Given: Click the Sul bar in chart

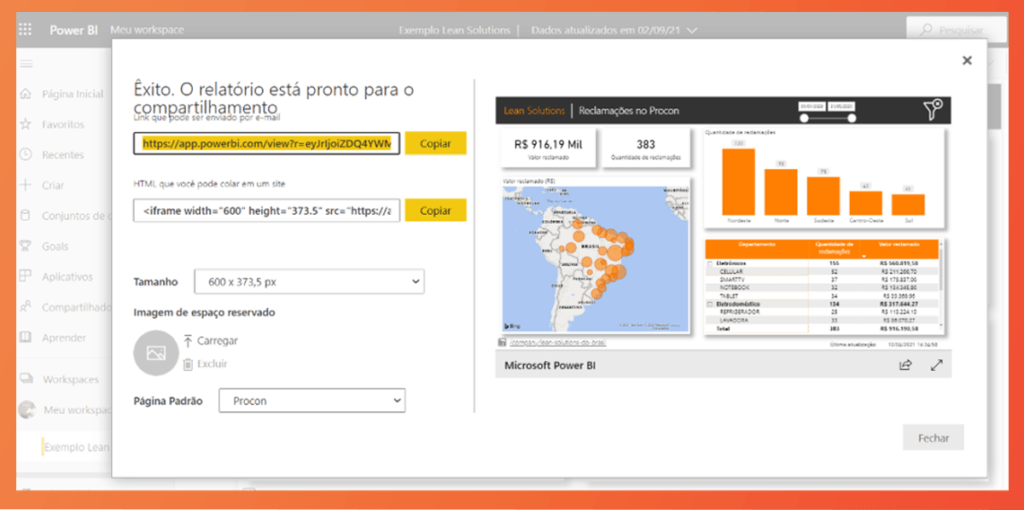Looking at the screenshot, I should point(908,205).
